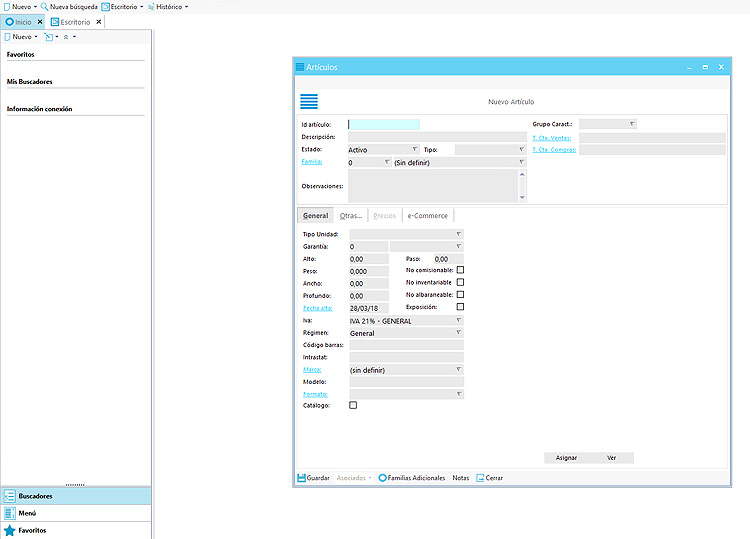Click the Nuevo icon in the sidebar toolbar
Screen dimensions: 750x539
coord(7,37)
